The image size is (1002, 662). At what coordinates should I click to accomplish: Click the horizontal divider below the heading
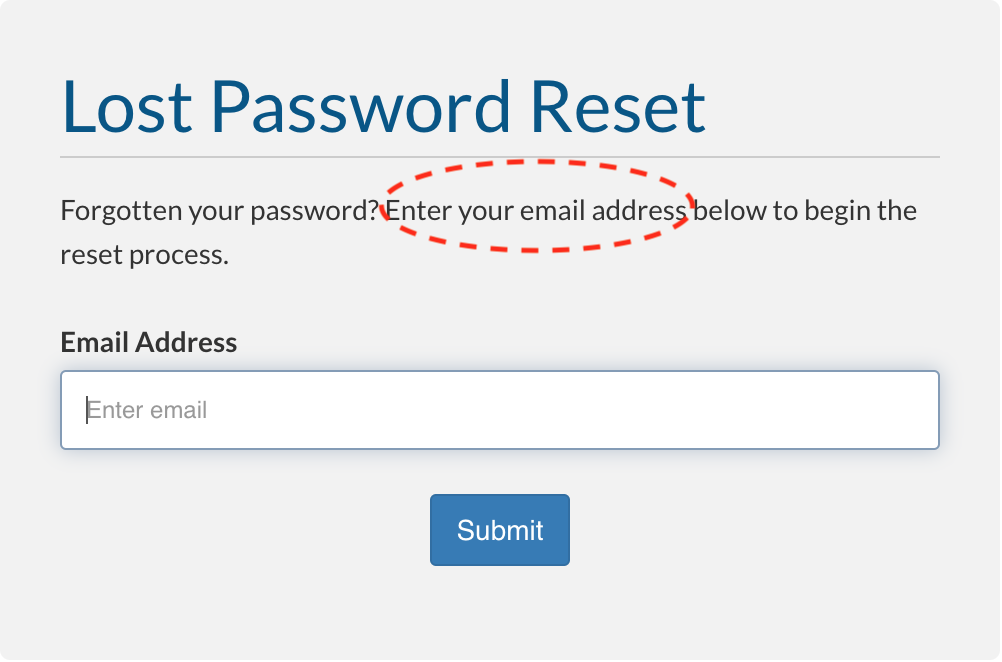500,156
